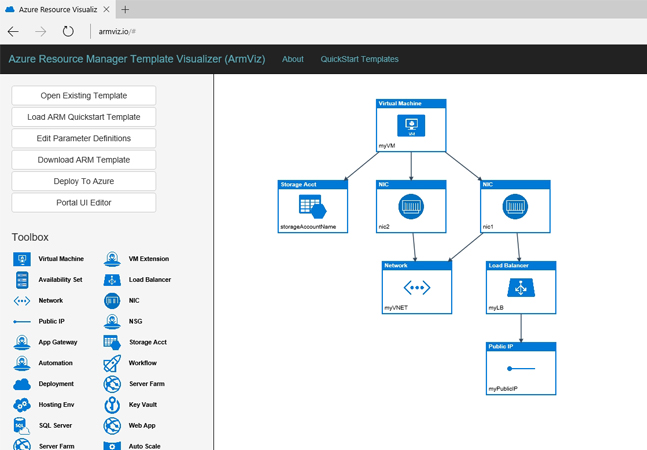Select the Server Farm icon beside Deployment
This screenshot has height=450, width=647.
click(x=112, y=384)
